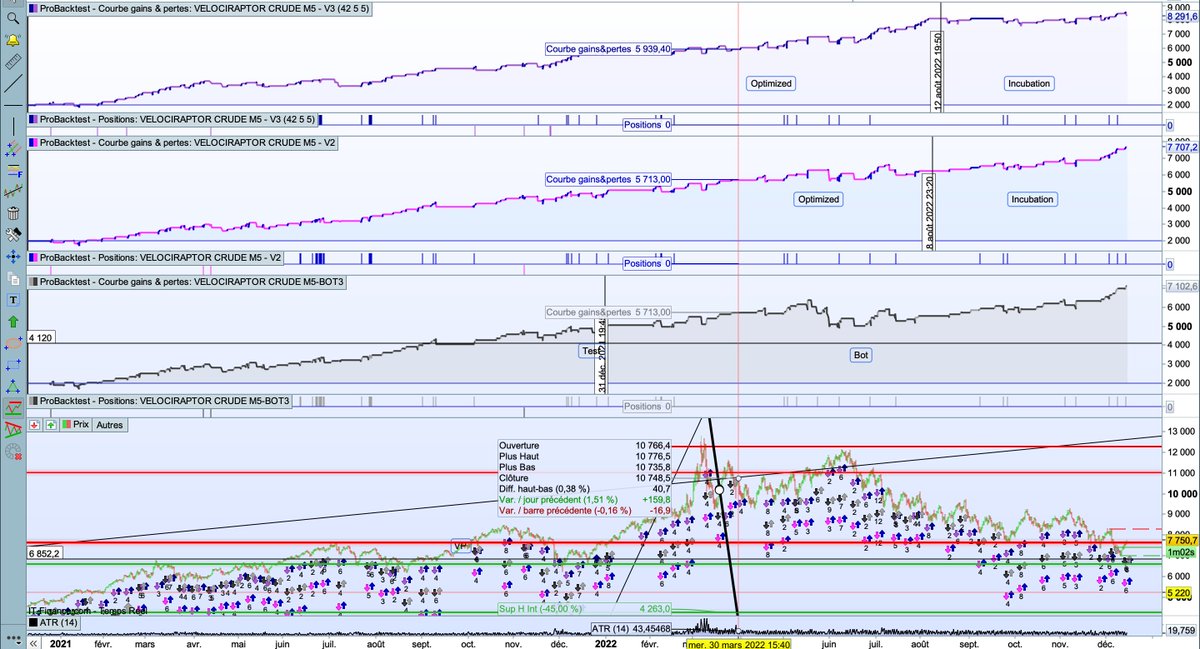Click the '7 102,6' value on BOT3 panel axis

click(x=1183, y=286)
